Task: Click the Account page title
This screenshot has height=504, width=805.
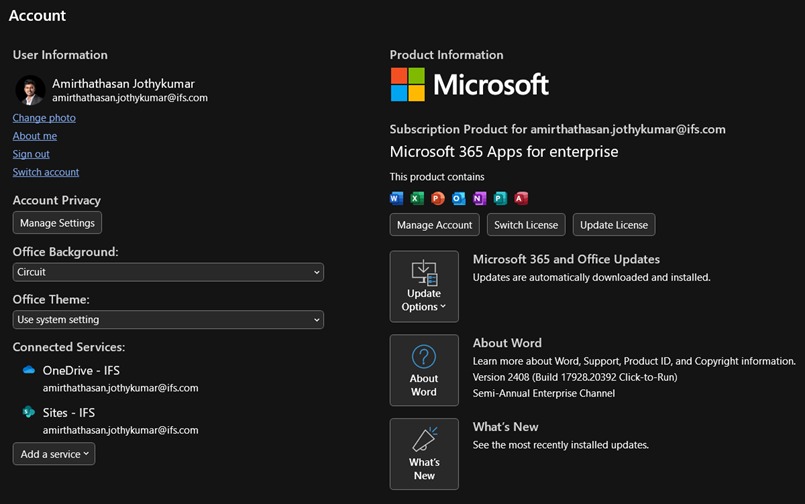Action: (37, 16)
